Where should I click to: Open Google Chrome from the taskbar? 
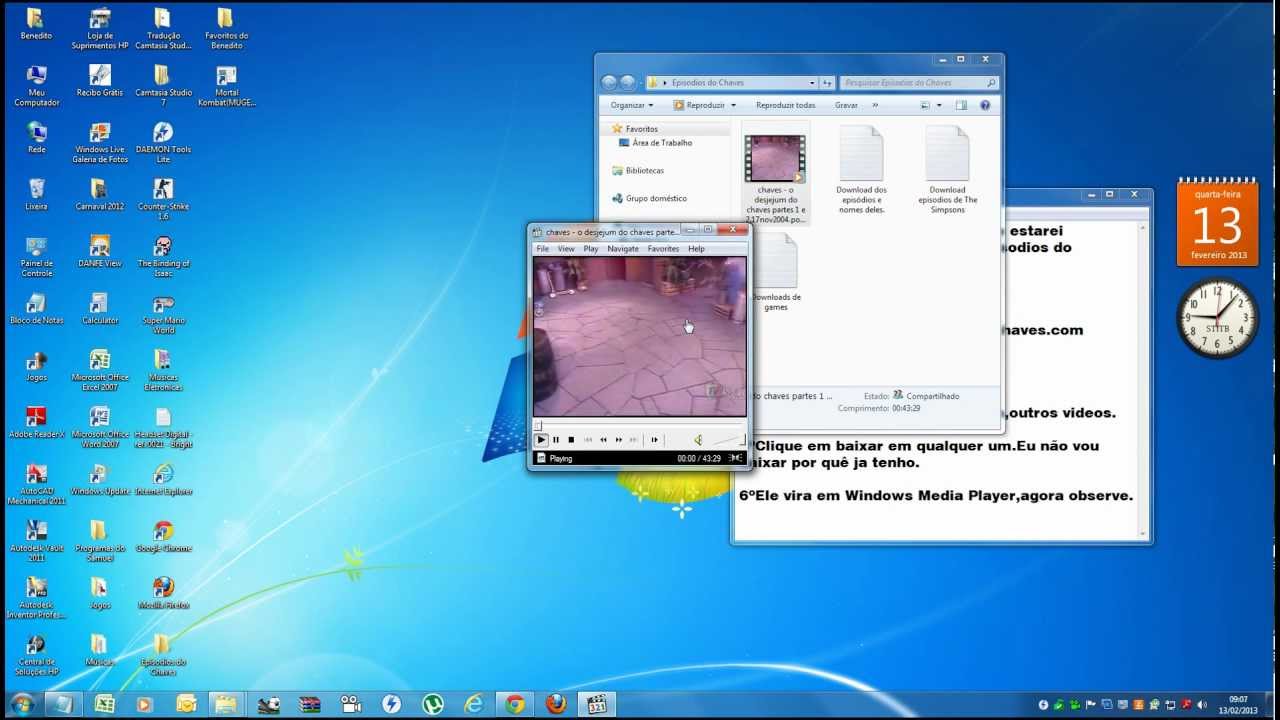click(514, 704)
